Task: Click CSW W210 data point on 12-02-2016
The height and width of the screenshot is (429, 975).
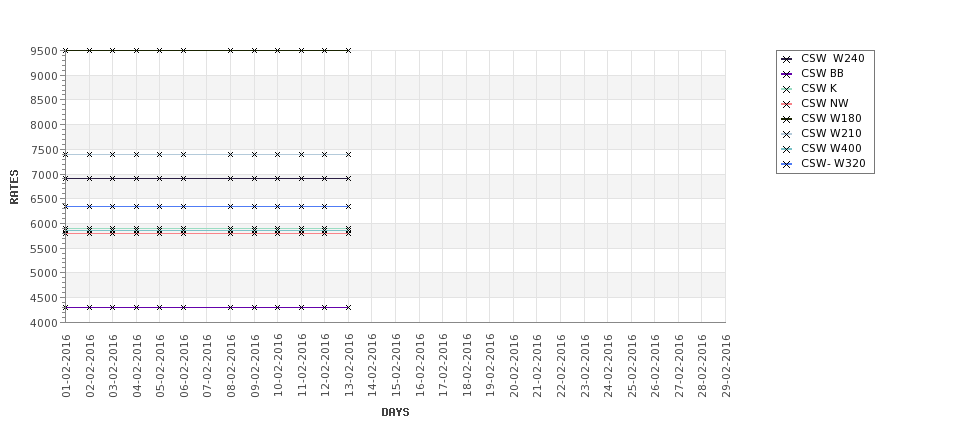Action: pyautogui.click(x=325, y=154)
